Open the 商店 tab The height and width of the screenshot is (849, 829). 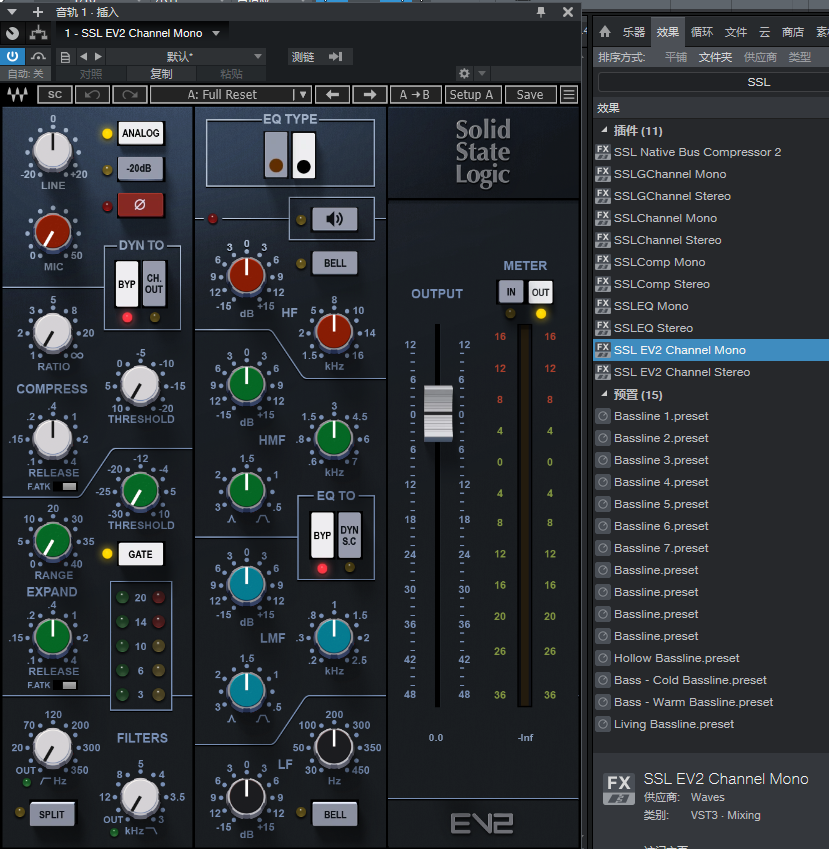(793, 32)
